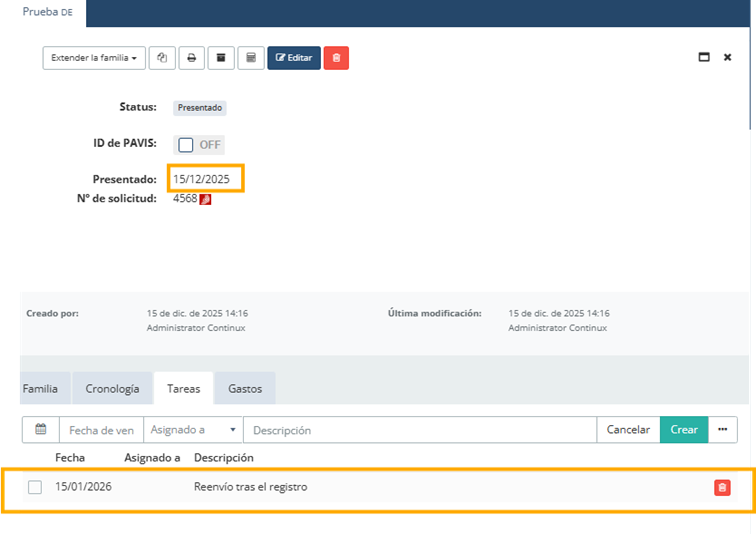
Task: Switch to the Cronología tab
Action: tap(112, 388)
